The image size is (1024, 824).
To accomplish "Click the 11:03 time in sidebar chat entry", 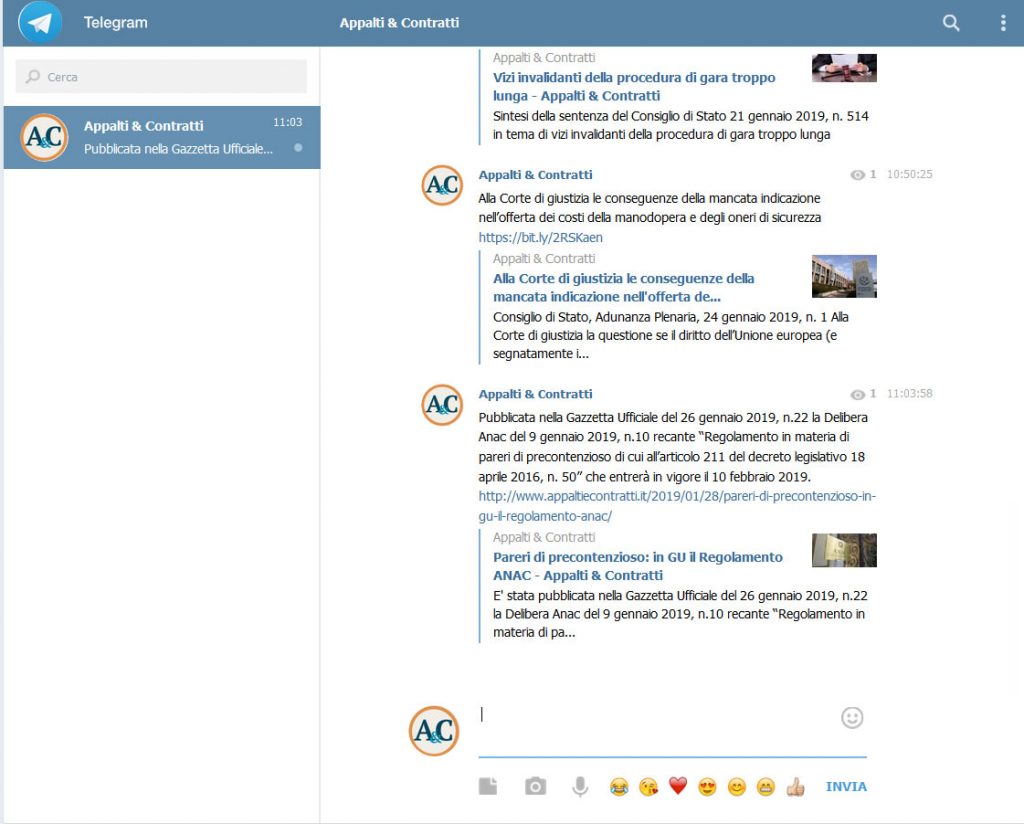I will (x=287, y=122).
